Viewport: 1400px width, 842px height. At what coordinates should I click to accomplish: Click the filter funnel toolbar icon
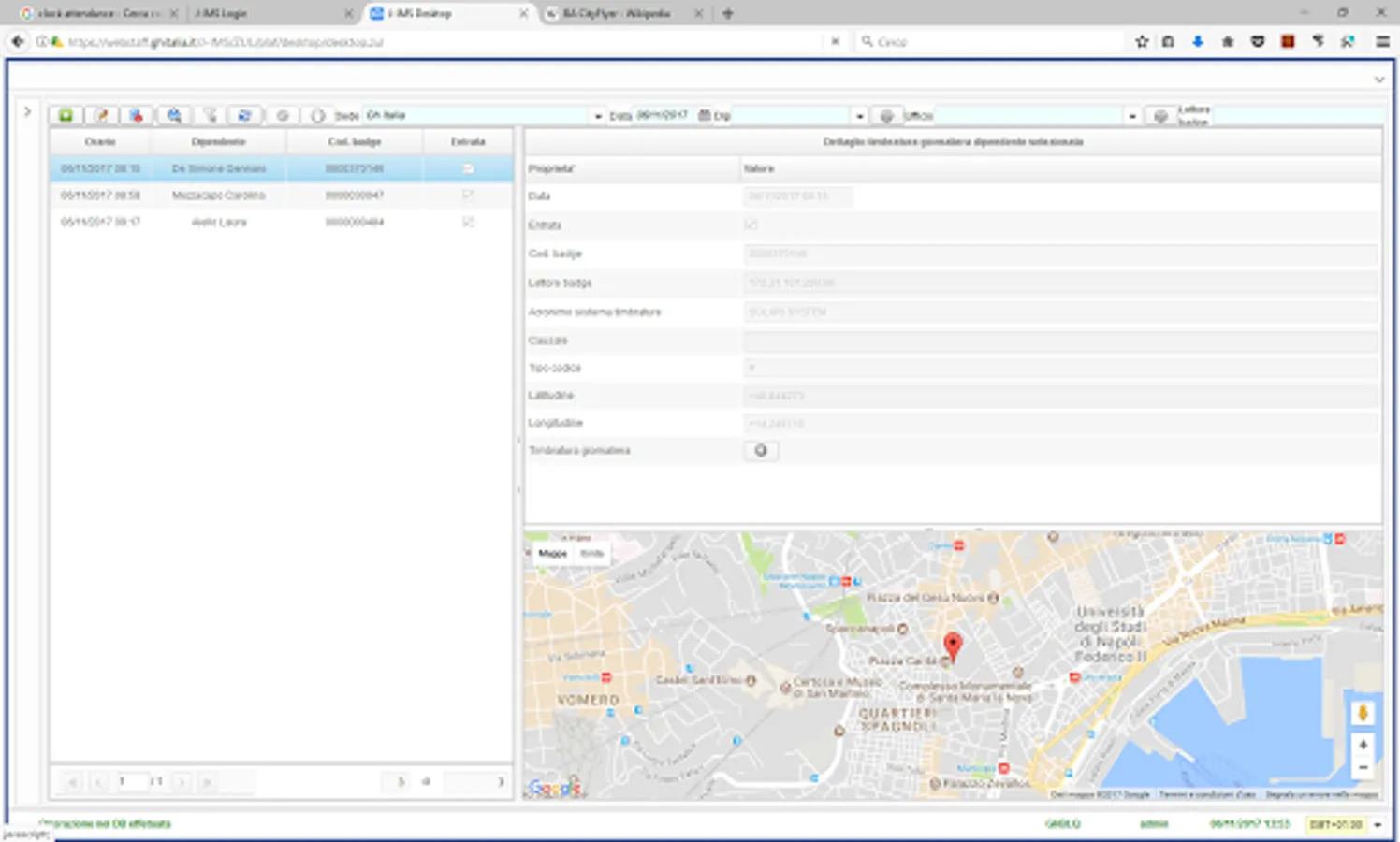tap(210, 115)
